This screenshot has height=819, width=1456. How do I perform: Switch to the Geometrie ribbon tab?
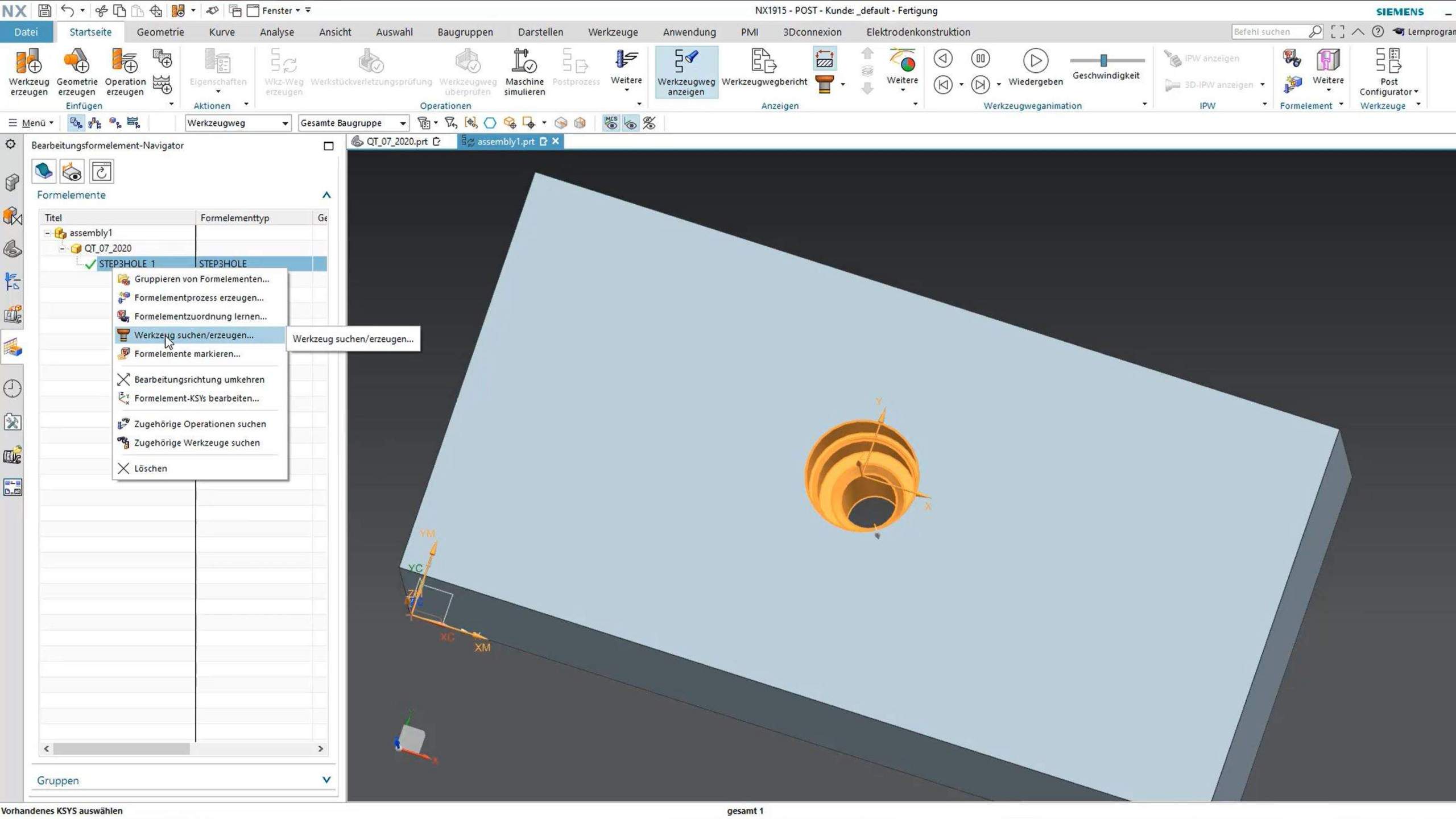click(x=160, y=32)
